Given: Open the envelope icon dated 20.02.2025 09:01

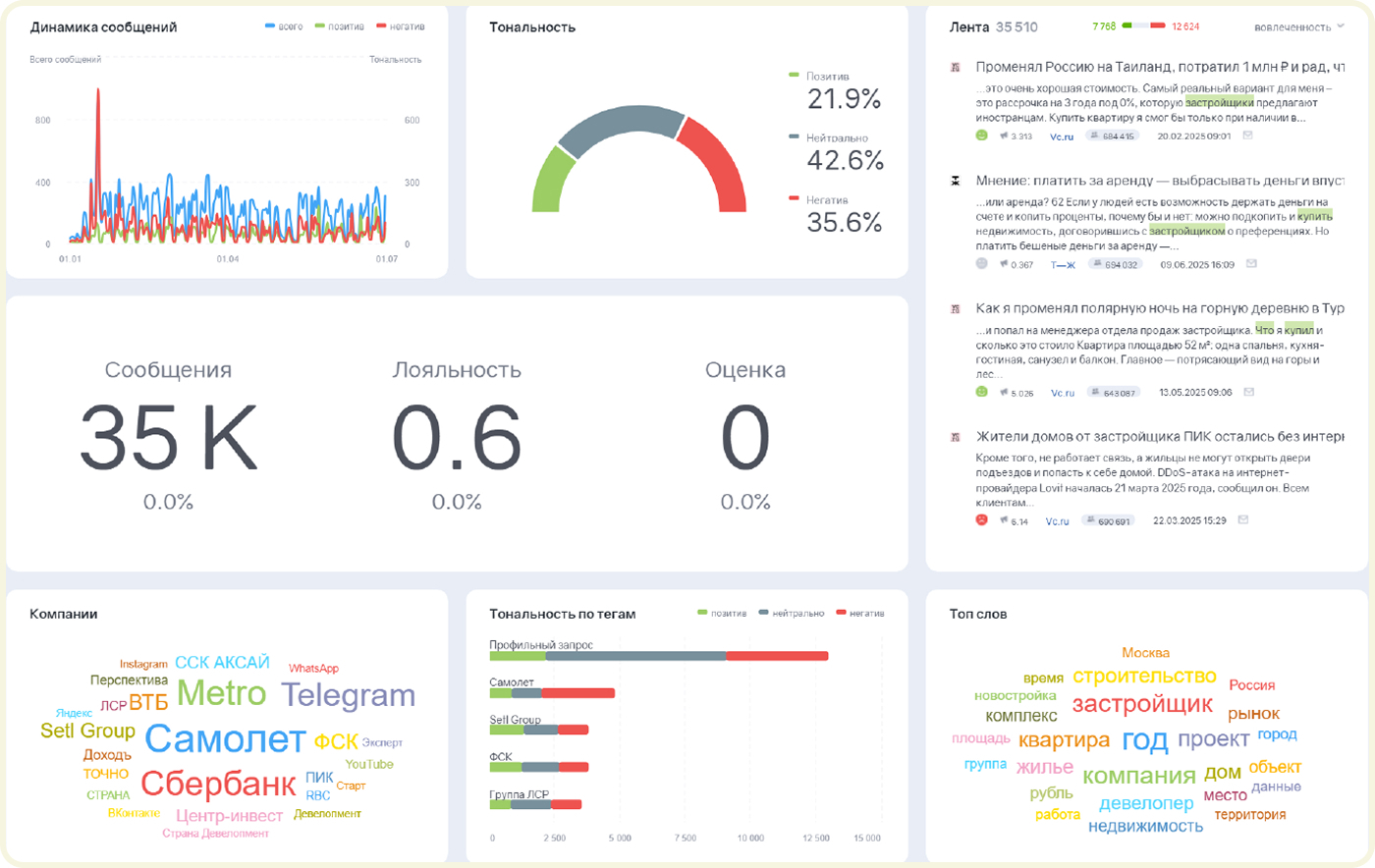Looking at the screenshot, I should click(1248, 136).
